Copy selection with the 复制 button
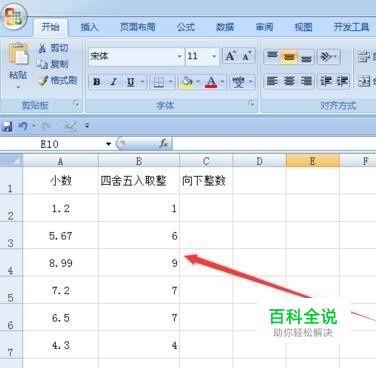 pos(53,64)
